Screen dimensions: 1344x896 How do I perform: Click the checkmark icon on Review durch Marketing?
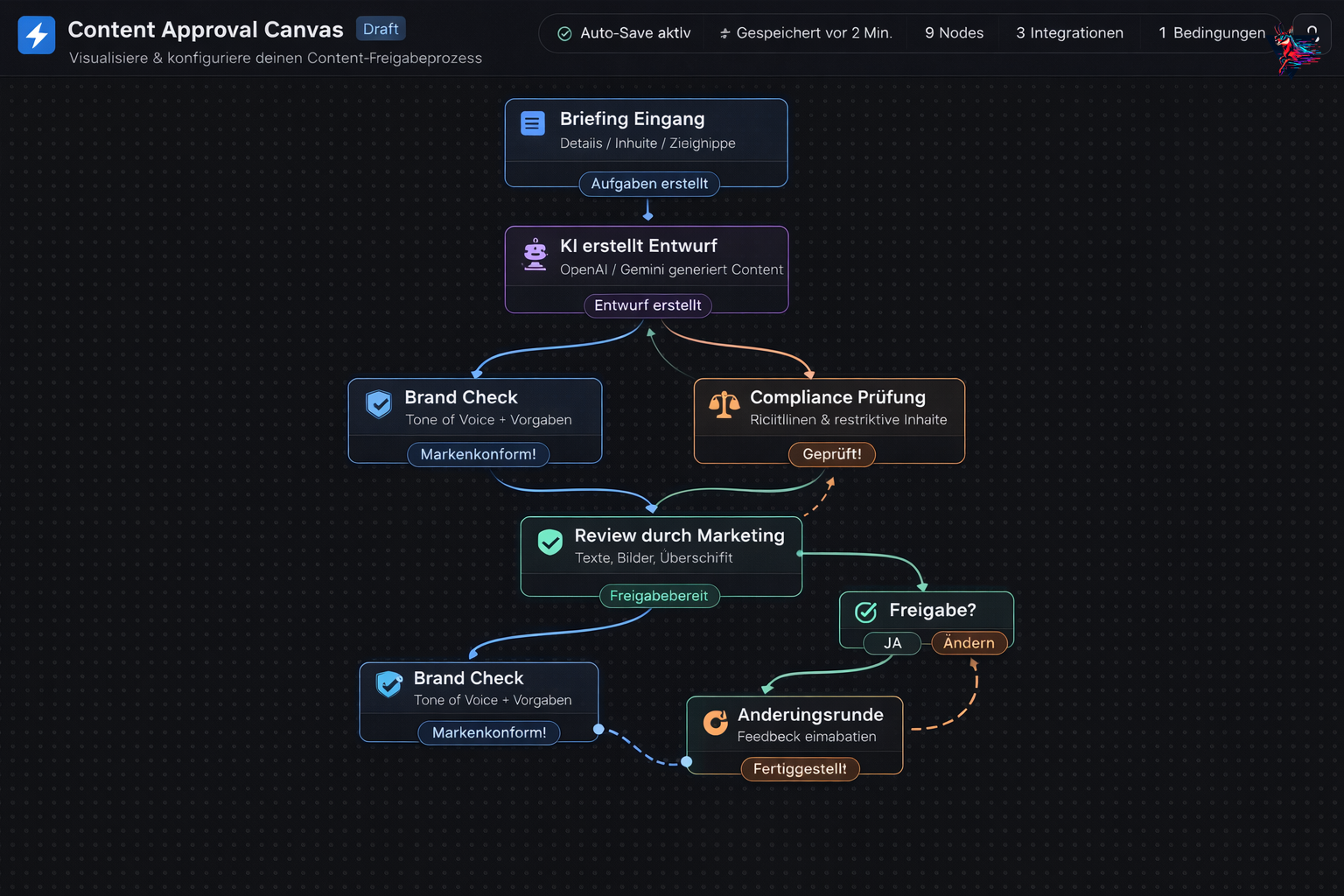pos(549,542)
